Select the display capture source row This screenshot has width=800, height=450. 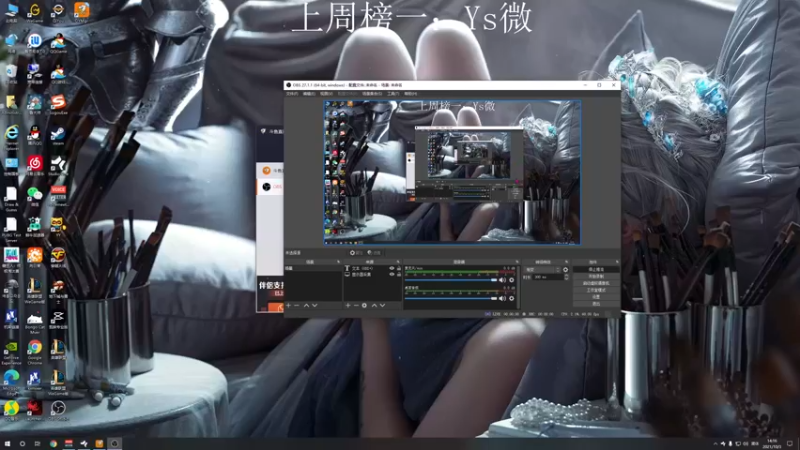click(372, 274)
